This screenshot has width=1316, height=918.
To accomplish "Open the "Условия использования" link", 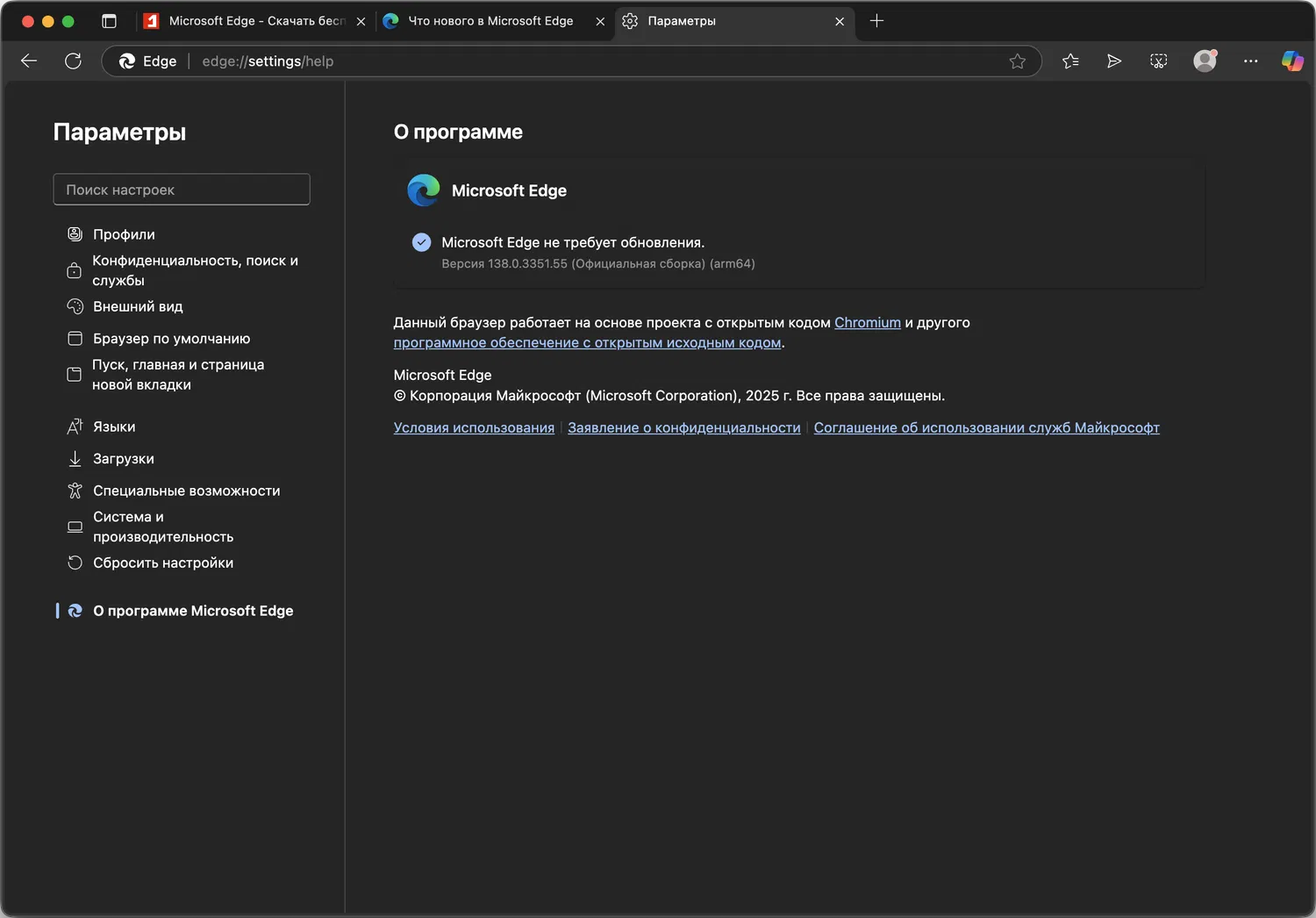I will [x=474, y=427].
